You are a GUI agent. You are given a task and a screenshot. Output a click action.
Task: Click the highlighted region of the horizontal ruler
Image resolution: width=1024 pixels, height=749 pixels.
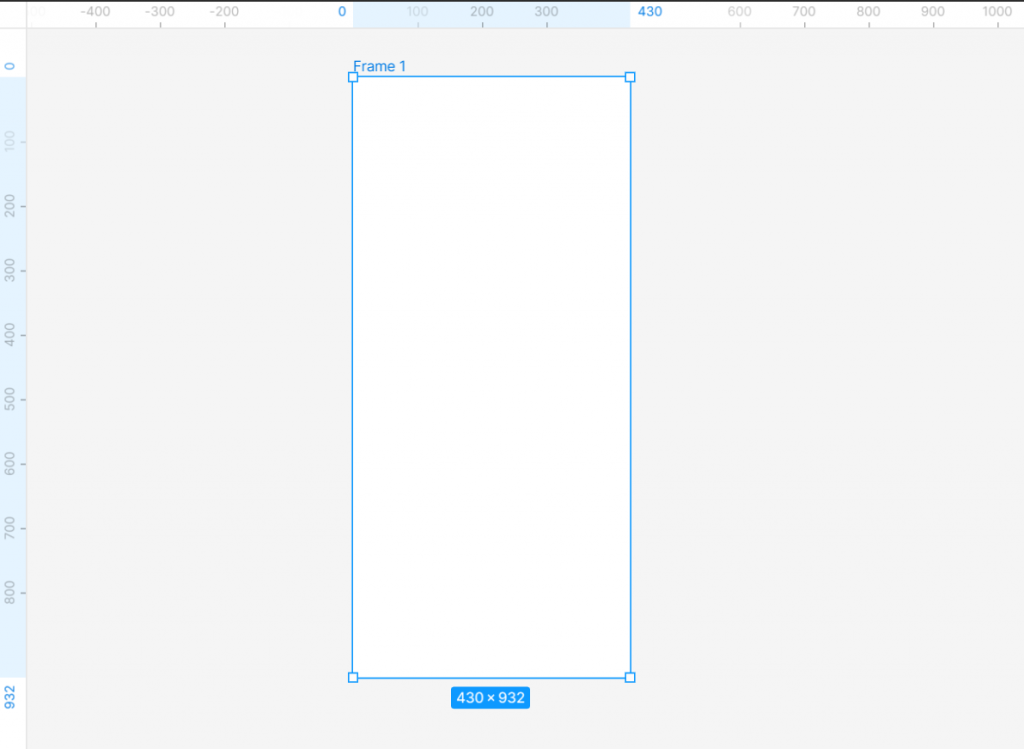(490, 13)
